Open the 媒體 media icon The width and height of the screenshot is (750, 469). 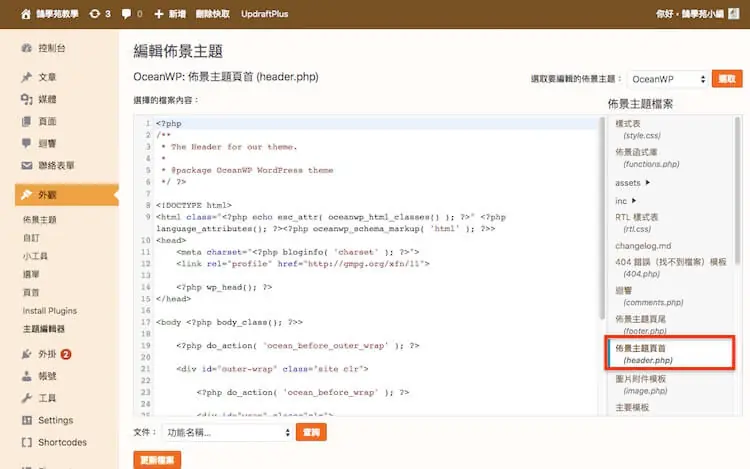pos(27,99)
